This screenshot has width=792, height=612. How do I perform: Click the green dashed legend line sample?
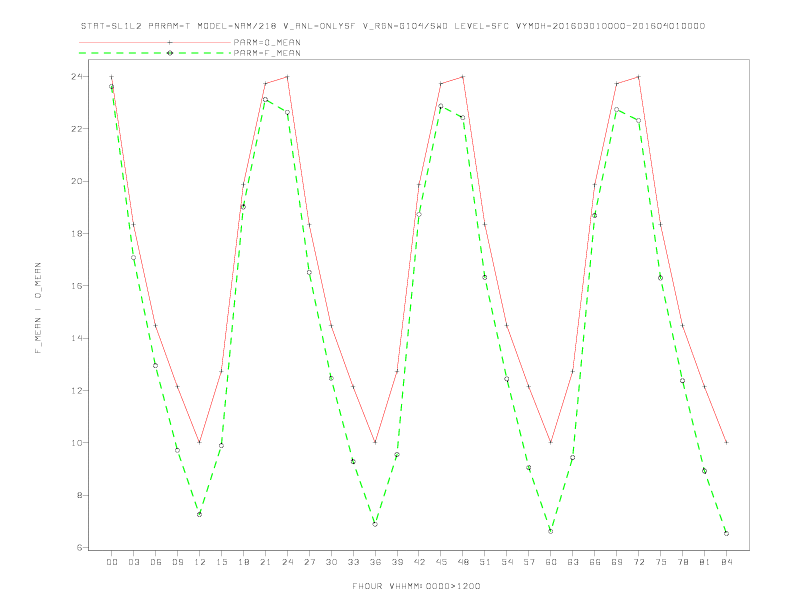(x=155, y=53)
